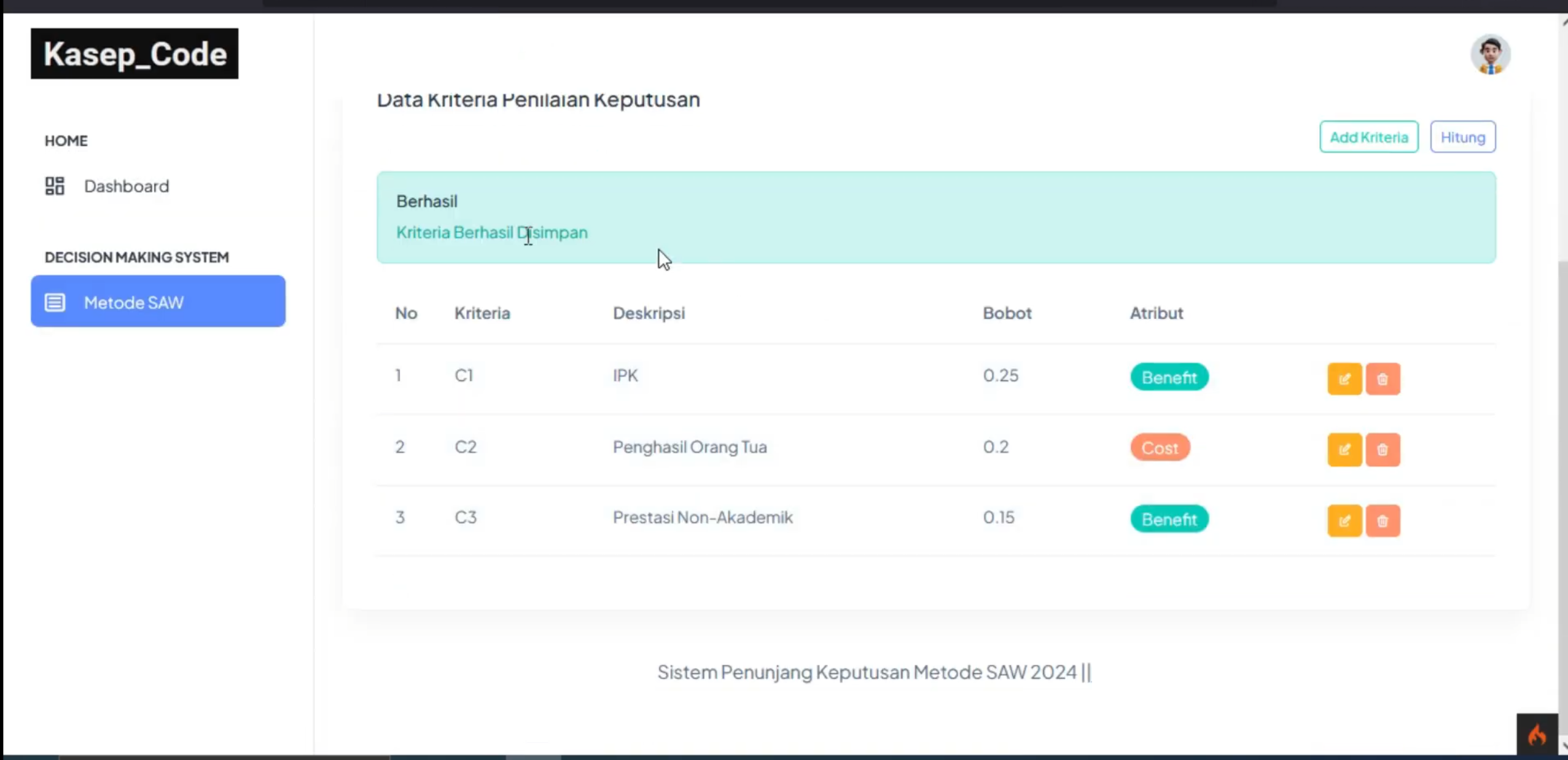The height and width of the screenshot is (760, 1568).
Task: Click the 'Kriteria' column header
Action: (482, 313)
